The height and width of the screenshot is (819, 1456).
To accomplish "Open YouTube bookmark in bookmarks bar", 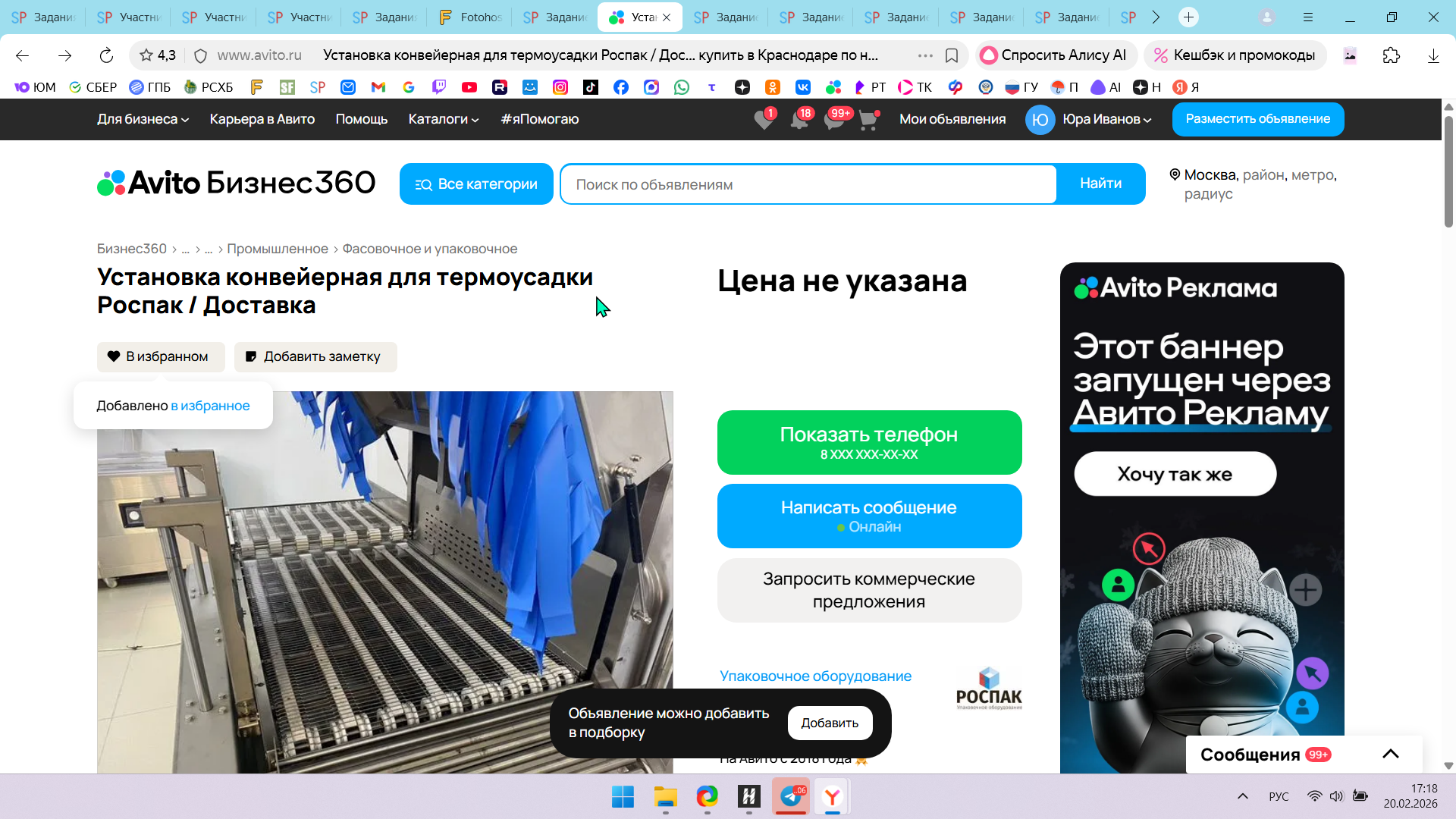I will tap(469, 87).
